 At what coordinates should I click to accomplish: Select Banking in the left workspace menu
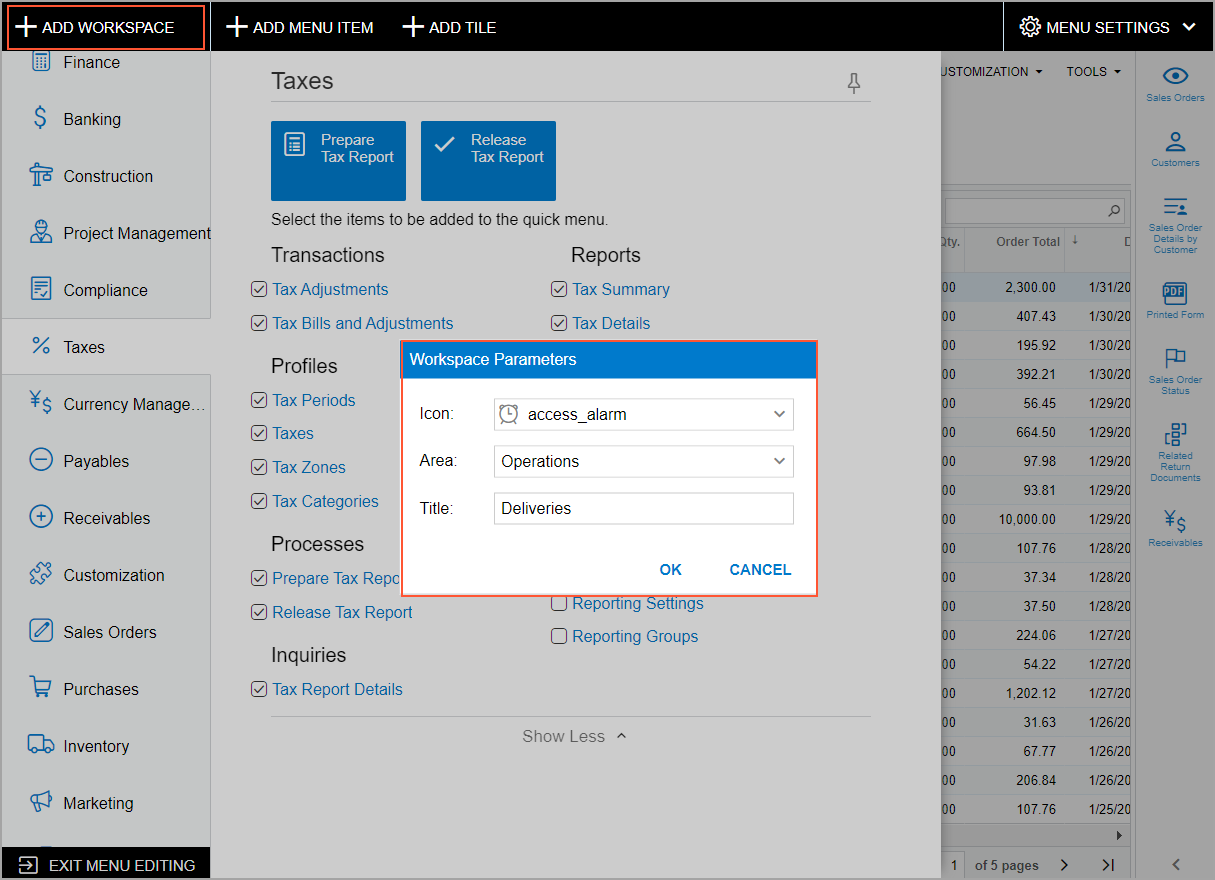(x=92, y=119)
